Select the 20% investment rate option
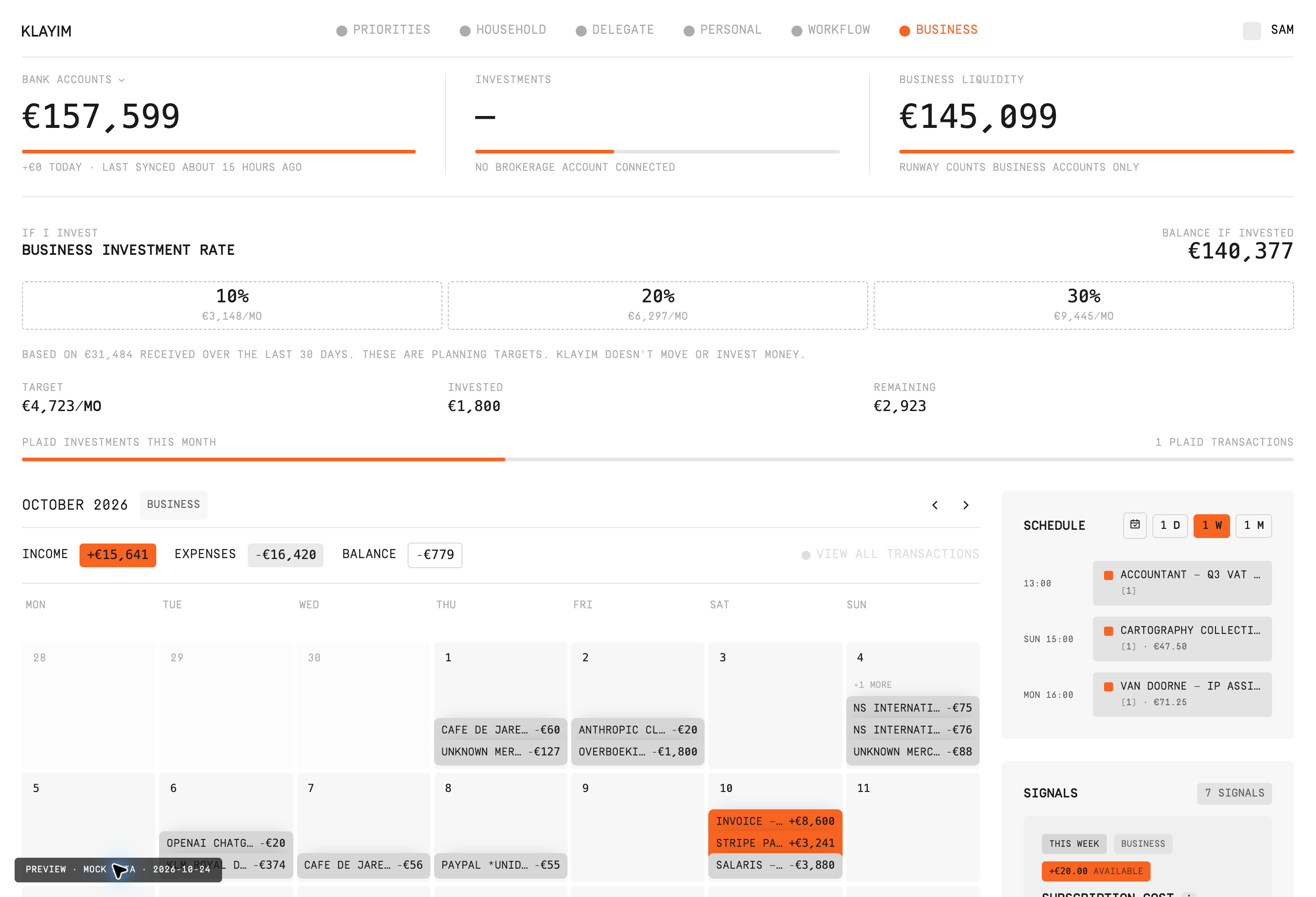 click(658, 306)
